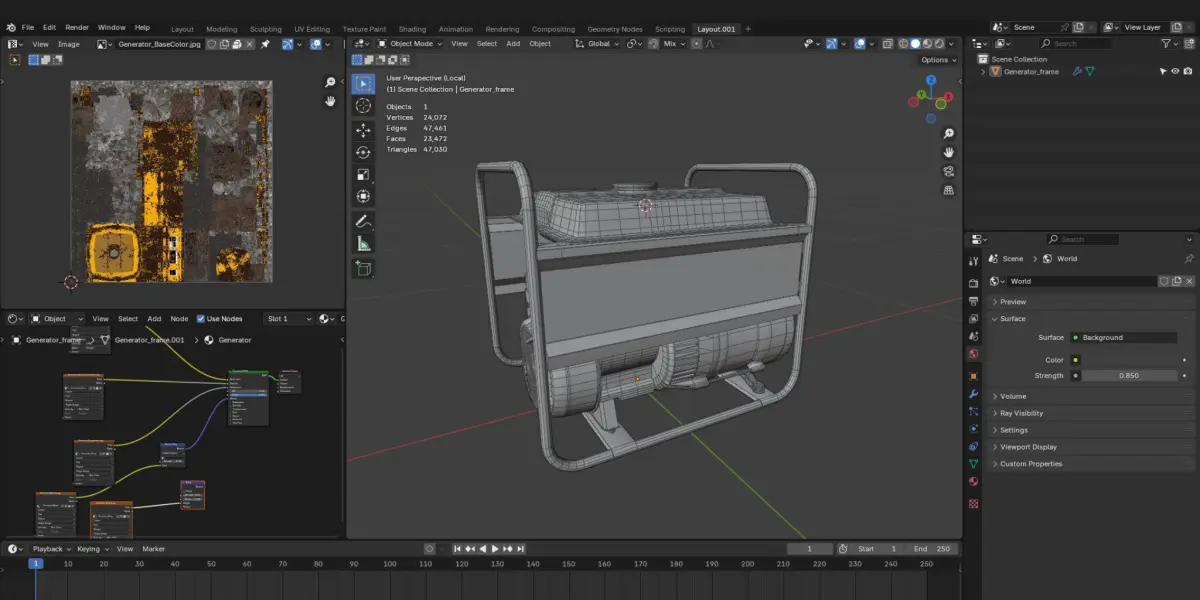Expand Generator_frame in the outliner

coord(983,72)
